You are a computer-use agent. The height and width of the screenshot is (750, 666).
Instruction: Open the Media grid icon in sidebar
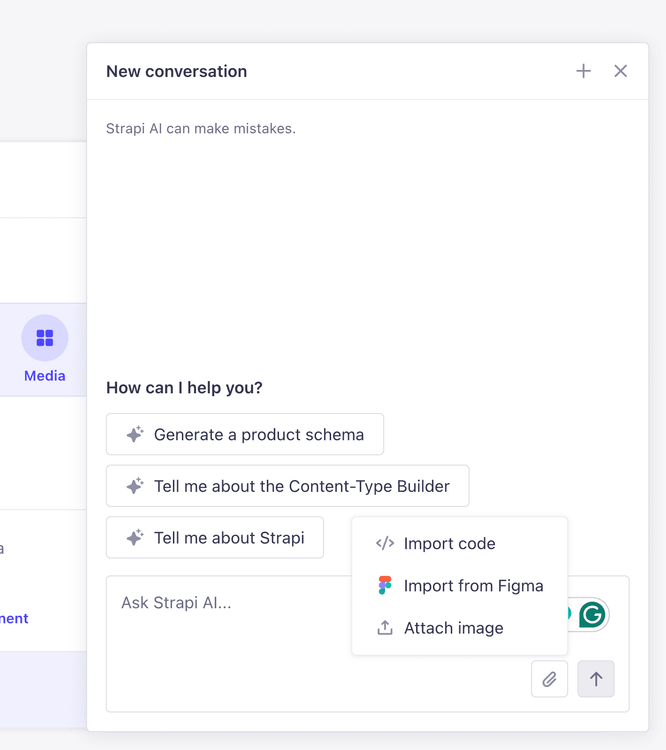[x=45, y=338]
